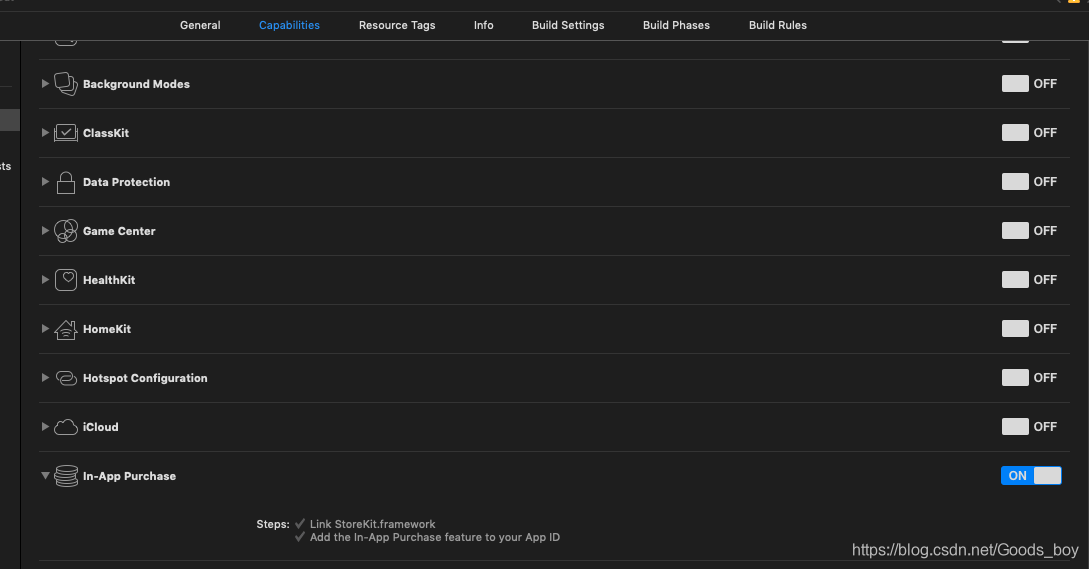Turn on ClassKit capability switch
Viewport: 1089px width, 569px height.
pyautogui.click(x=1029, y=133)
